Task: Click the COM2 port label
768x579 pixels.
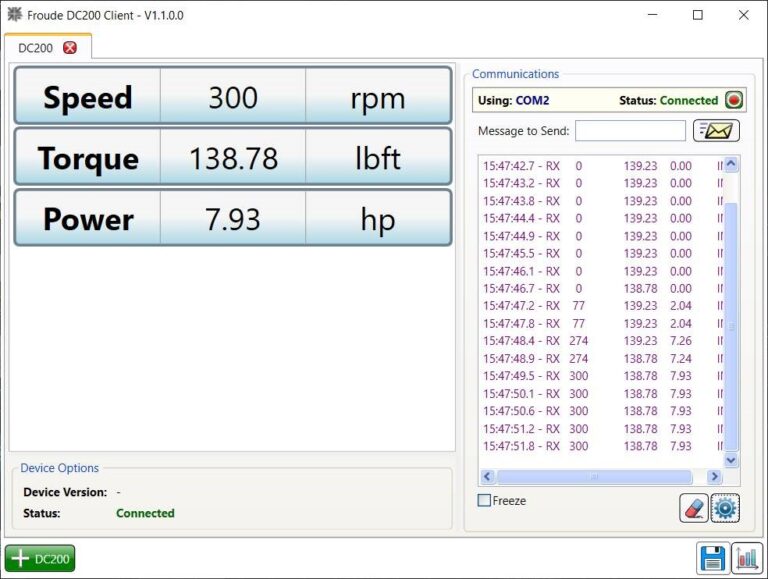Action: click(532, 100)
